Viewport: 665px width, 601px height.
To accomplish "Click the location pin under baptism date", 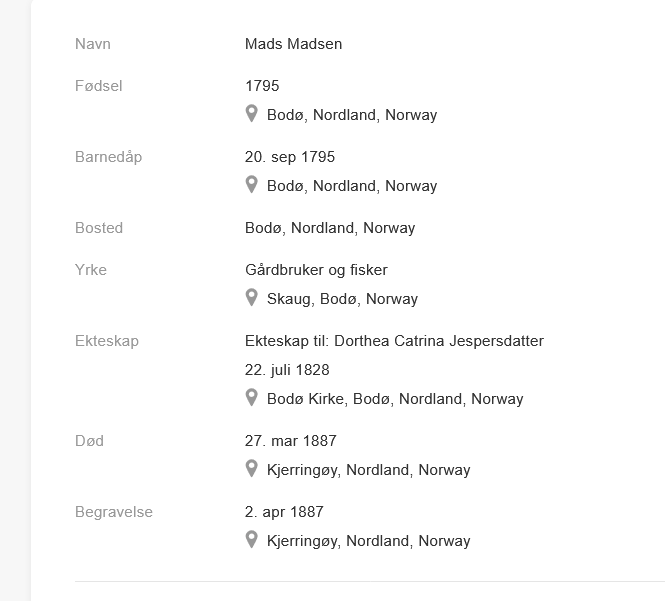I will point(251,184).
